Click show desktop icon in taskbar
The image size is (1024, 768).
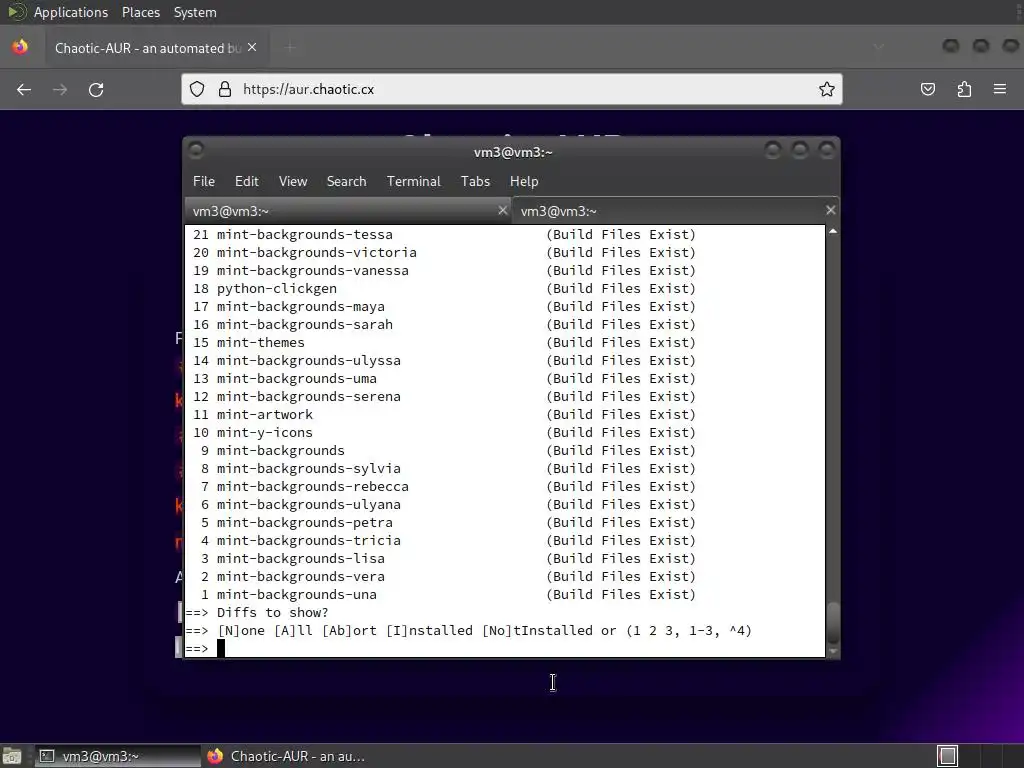point(12,756)
